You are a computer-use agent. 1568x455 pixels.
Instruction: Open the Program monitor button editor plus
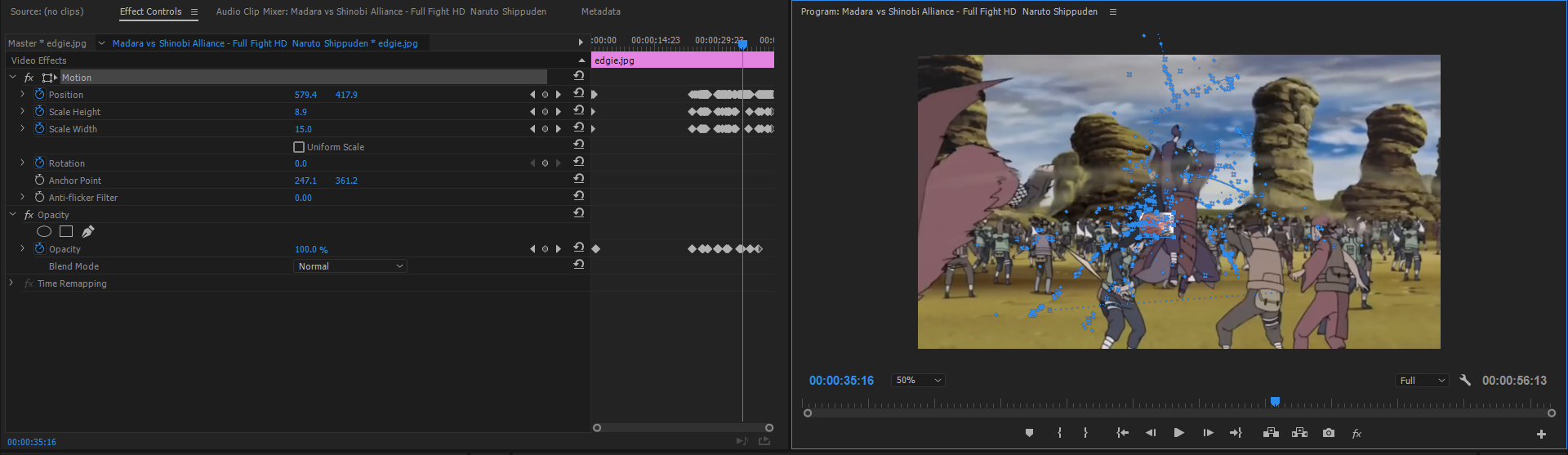(1541, 434)
